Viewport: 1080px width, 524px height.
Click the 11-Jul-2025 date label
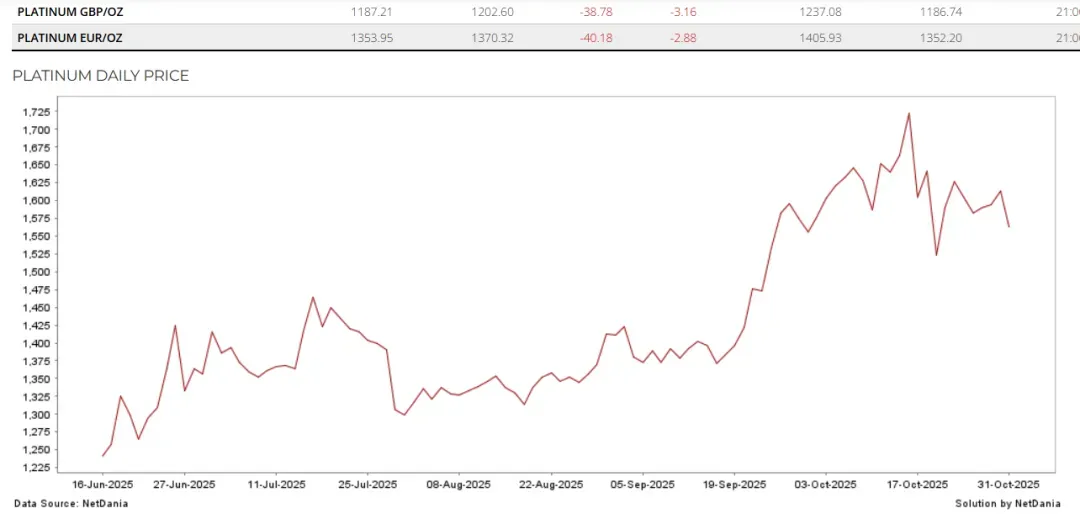[276, 484]
